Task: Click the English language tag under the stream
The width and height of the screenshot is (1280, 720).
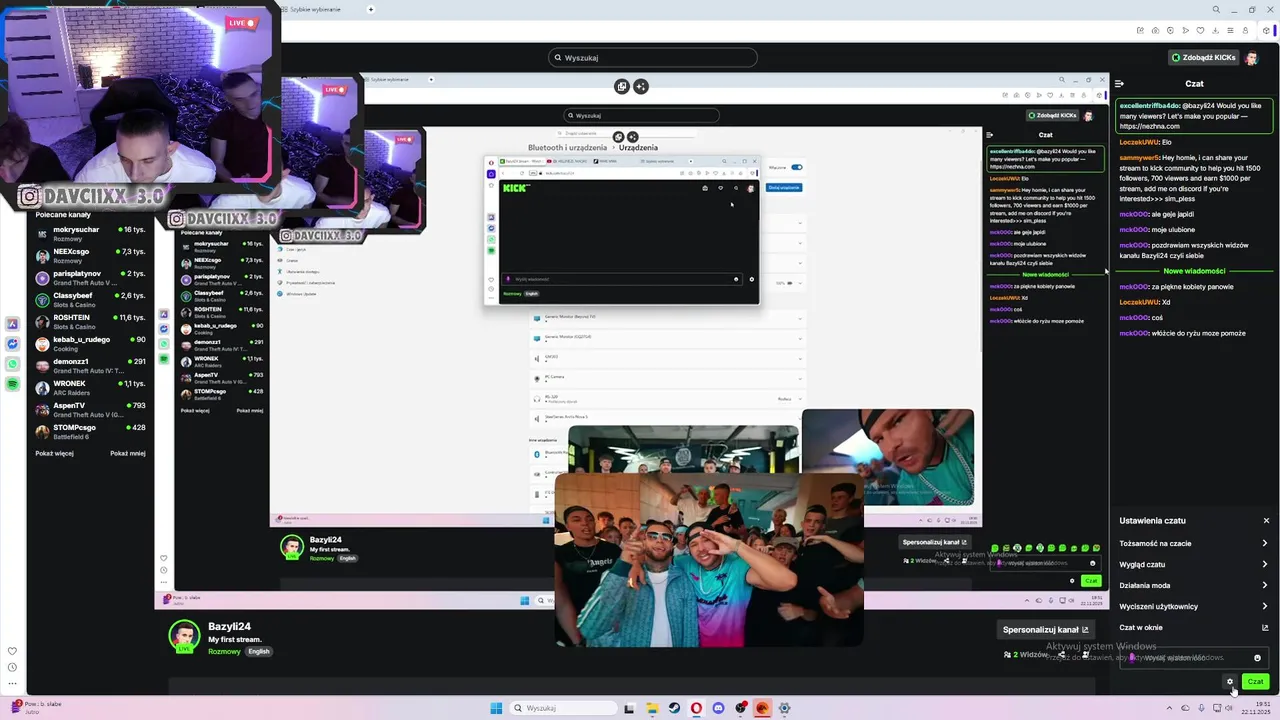Action: pos(259,652)
